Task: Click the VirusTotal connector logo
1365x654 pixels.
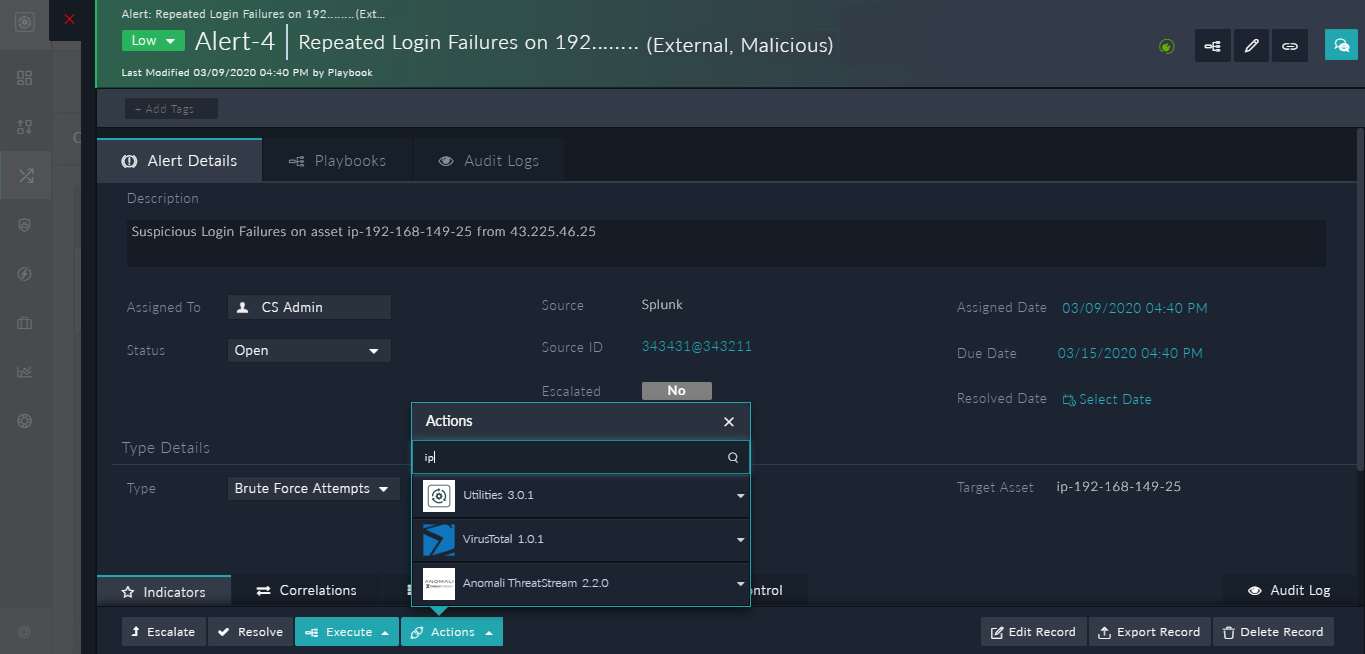Action: (x=439, y=540)
